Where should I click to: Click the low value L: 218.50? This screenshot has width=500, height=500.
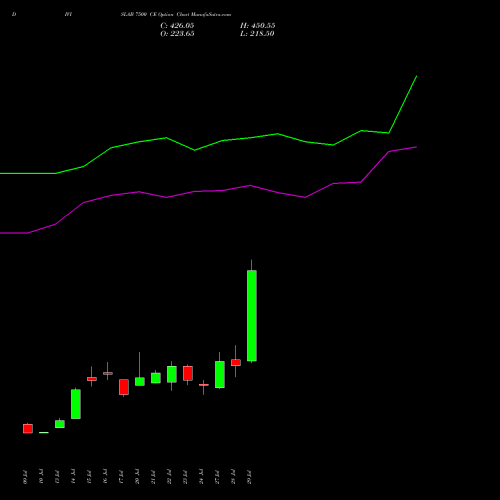pos(257,34)
